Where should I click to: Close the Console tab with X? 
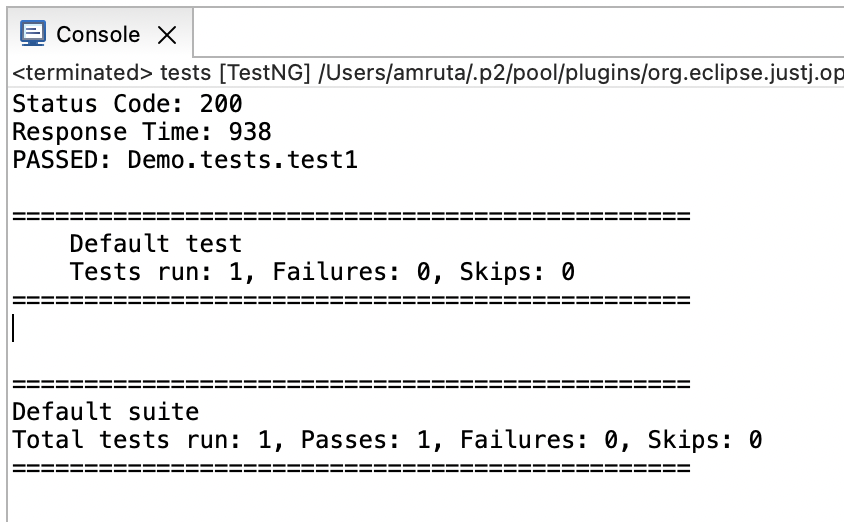(x=167, y=35)
